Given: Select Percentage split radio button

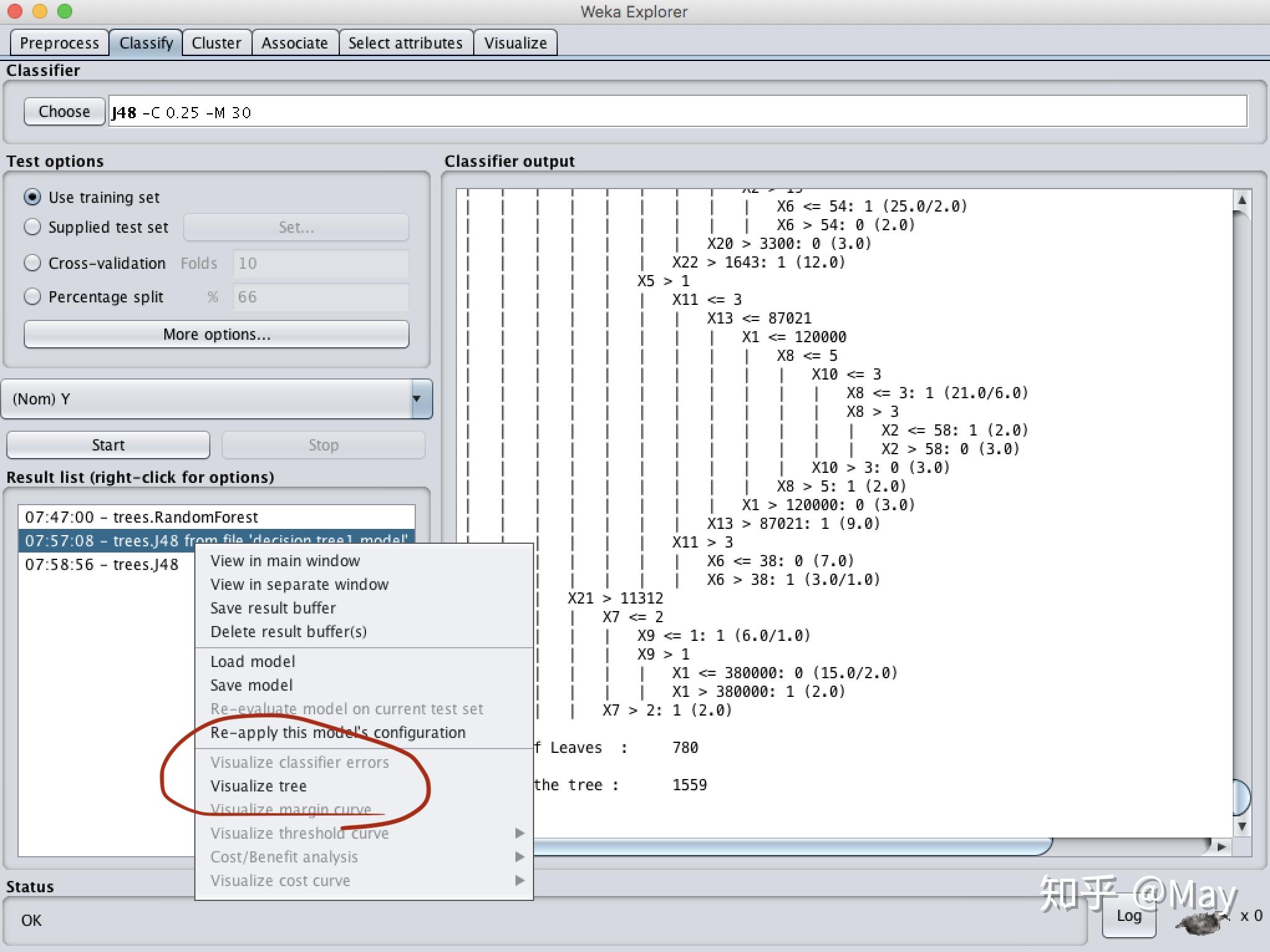Looking at the screenshot, I should (32, 297).
